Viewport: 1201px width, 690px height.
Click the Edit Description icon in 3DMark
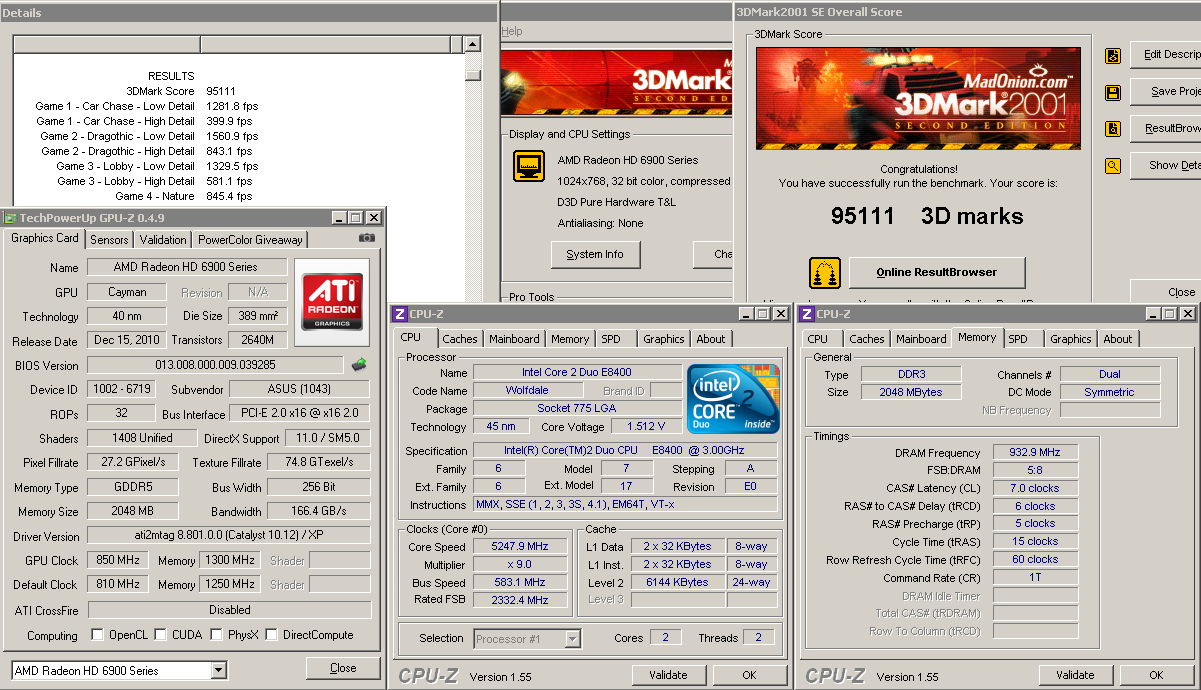point(1112,56)
